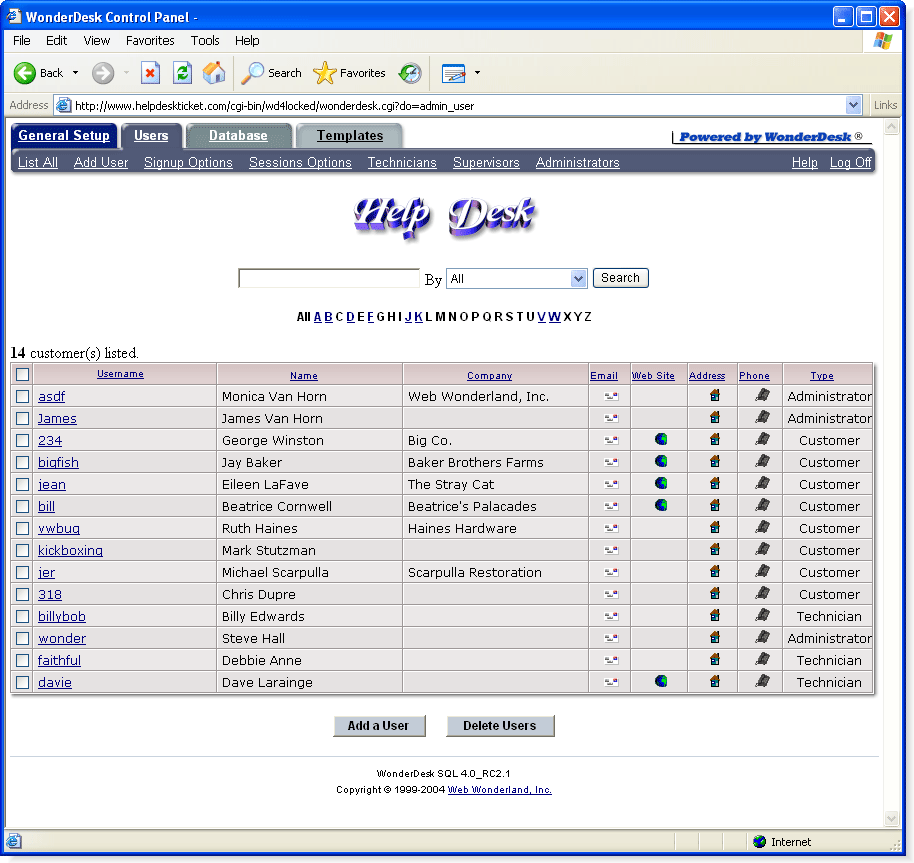
Task: Check the box for user bigfish
Action: [x=22, y=462]
